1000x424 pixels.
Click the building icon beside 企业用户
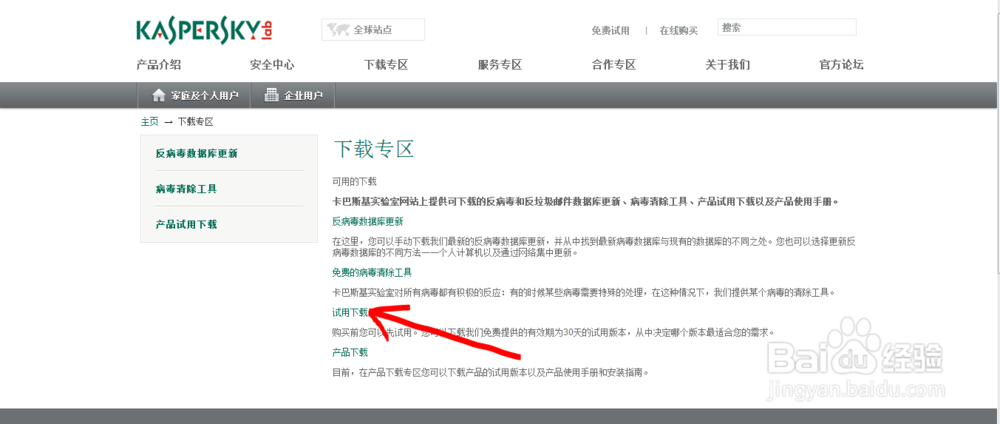272,95
